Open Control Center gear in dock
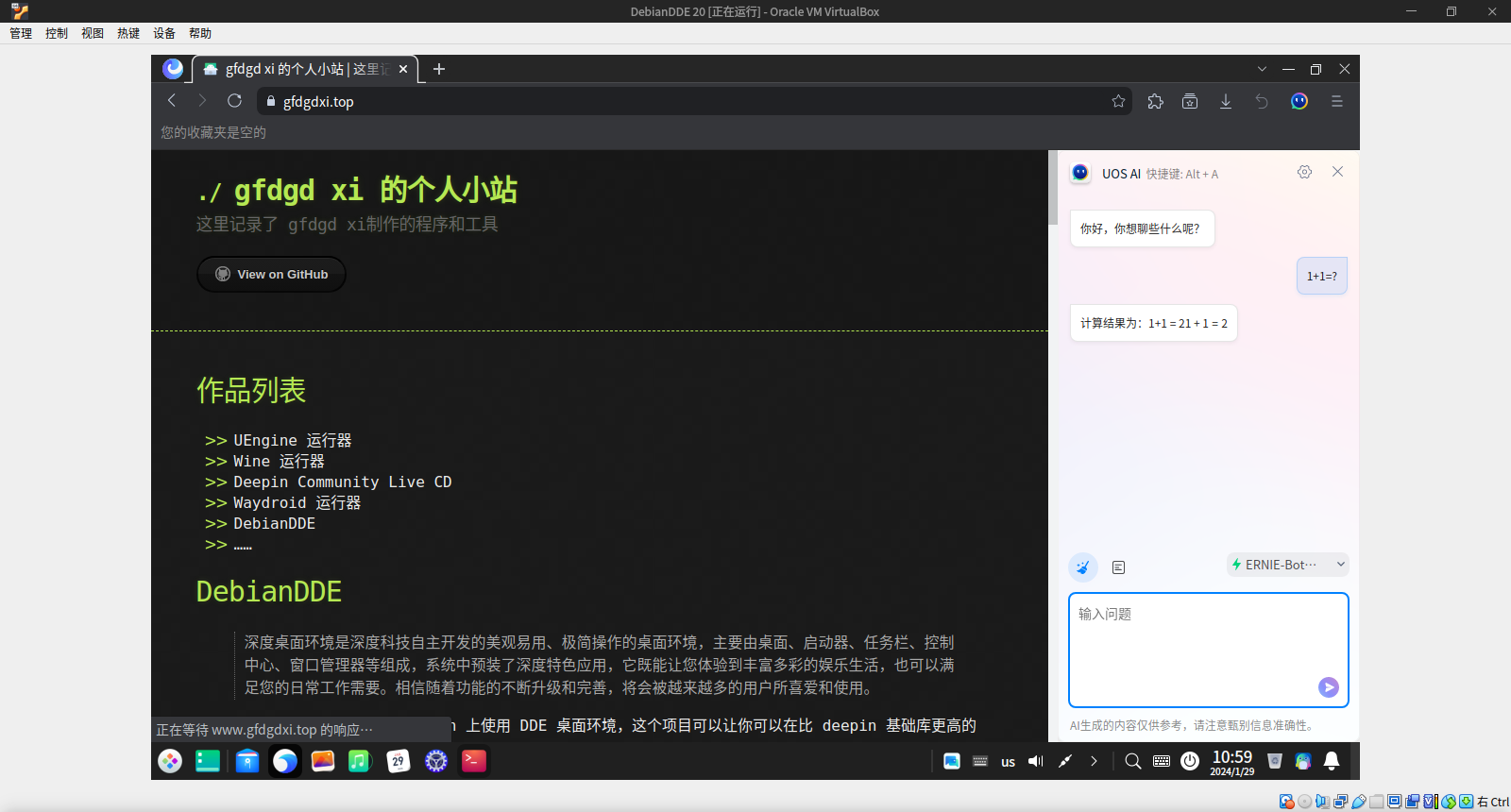 [x=436, y=761]
